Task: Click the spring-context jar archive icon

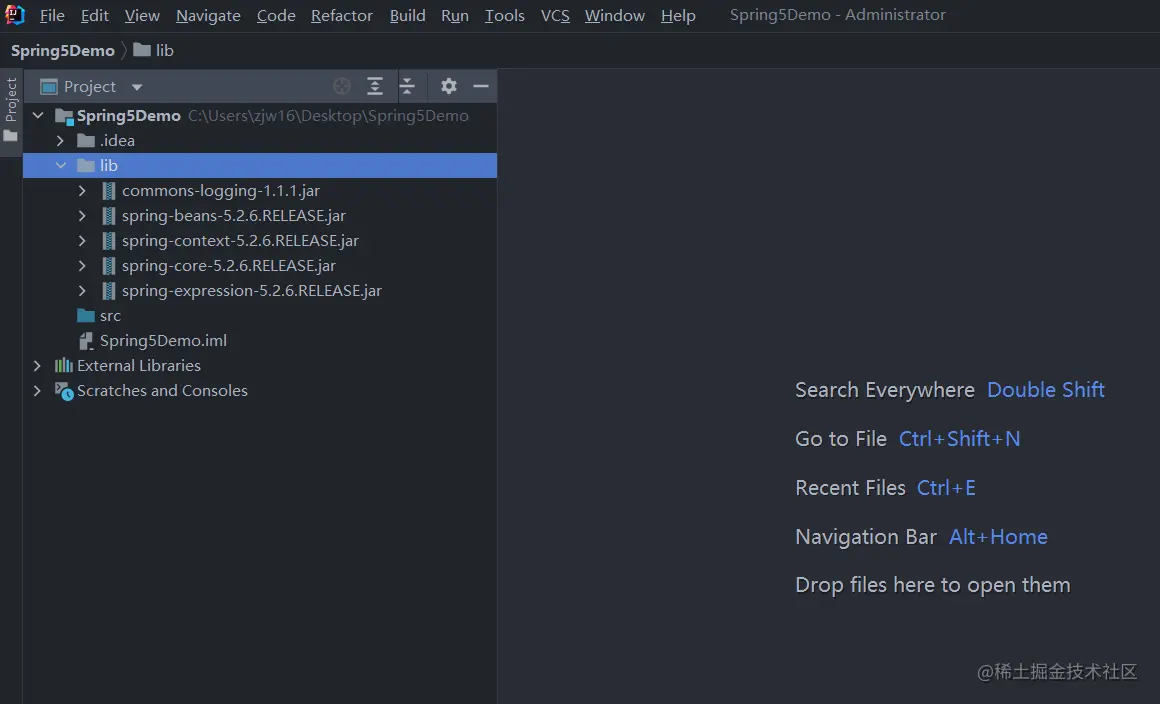Action: click(x=109, y=241)
